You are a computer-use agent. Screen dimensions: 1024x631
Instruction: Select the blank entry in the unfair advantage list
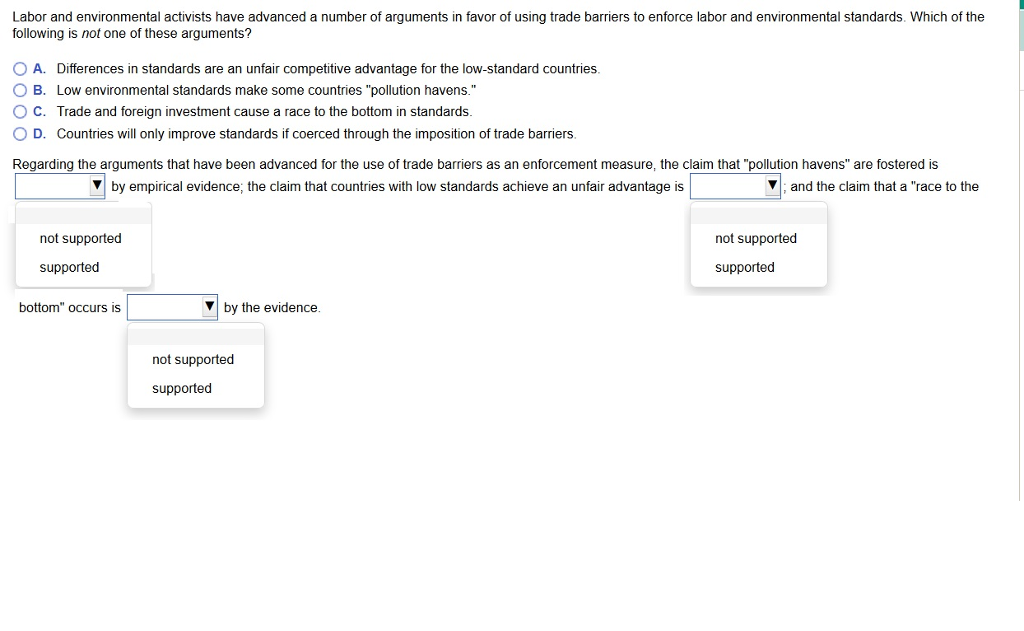click(758, 214)
